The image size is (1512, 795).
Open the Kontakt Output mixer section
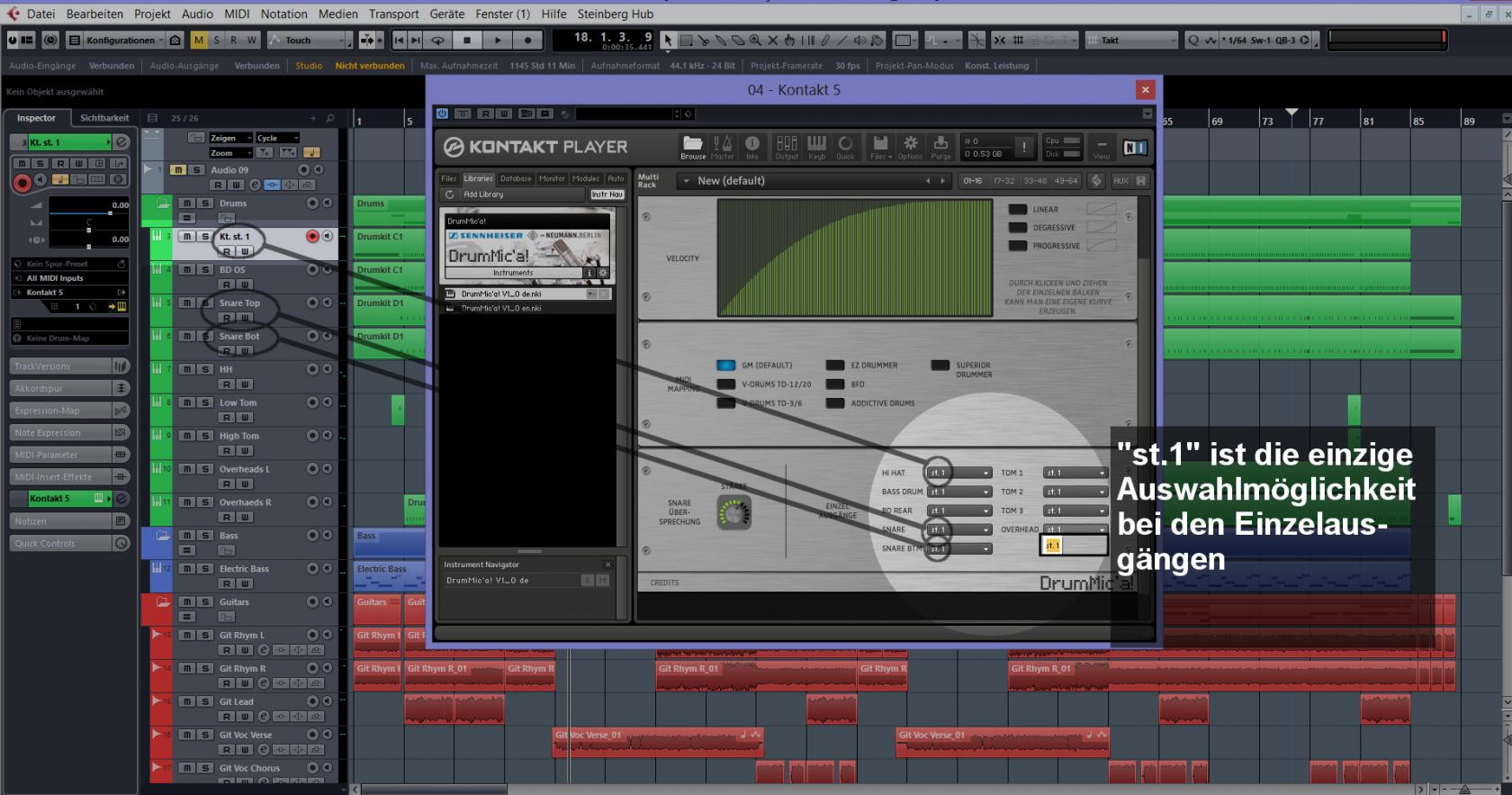787,146
